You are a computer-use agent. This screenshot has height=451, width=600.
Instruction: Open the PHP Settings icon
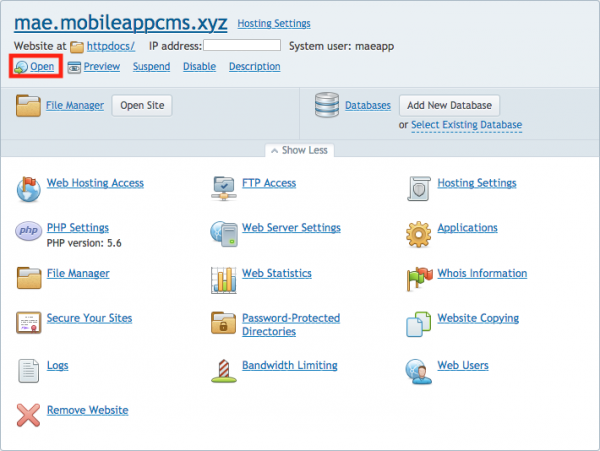29,232
